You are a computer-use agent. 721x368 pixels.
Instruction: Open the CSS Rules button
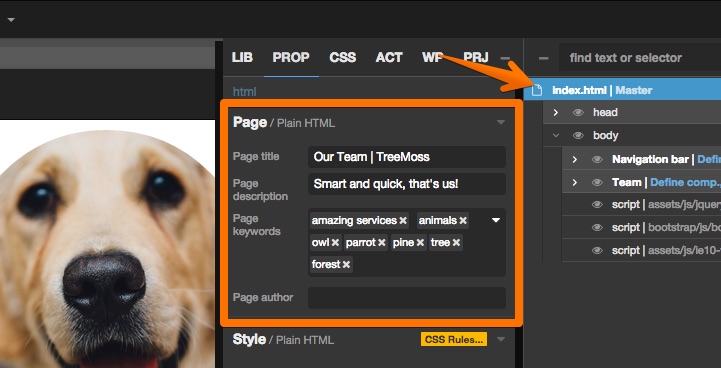(454, 339)
